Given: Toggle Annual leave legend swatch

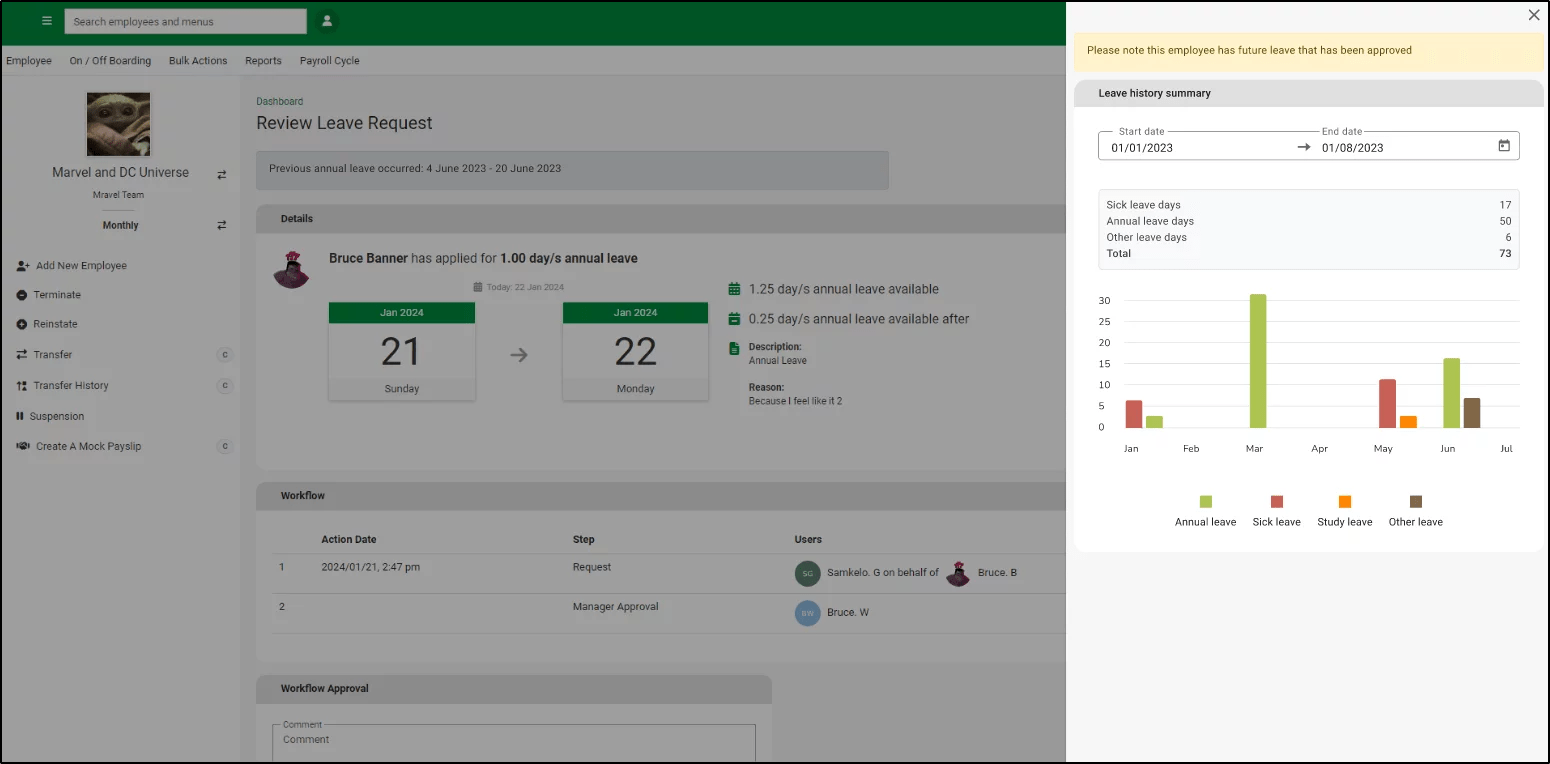Looking at the screenshot, I should click(x=1205, y=502).
